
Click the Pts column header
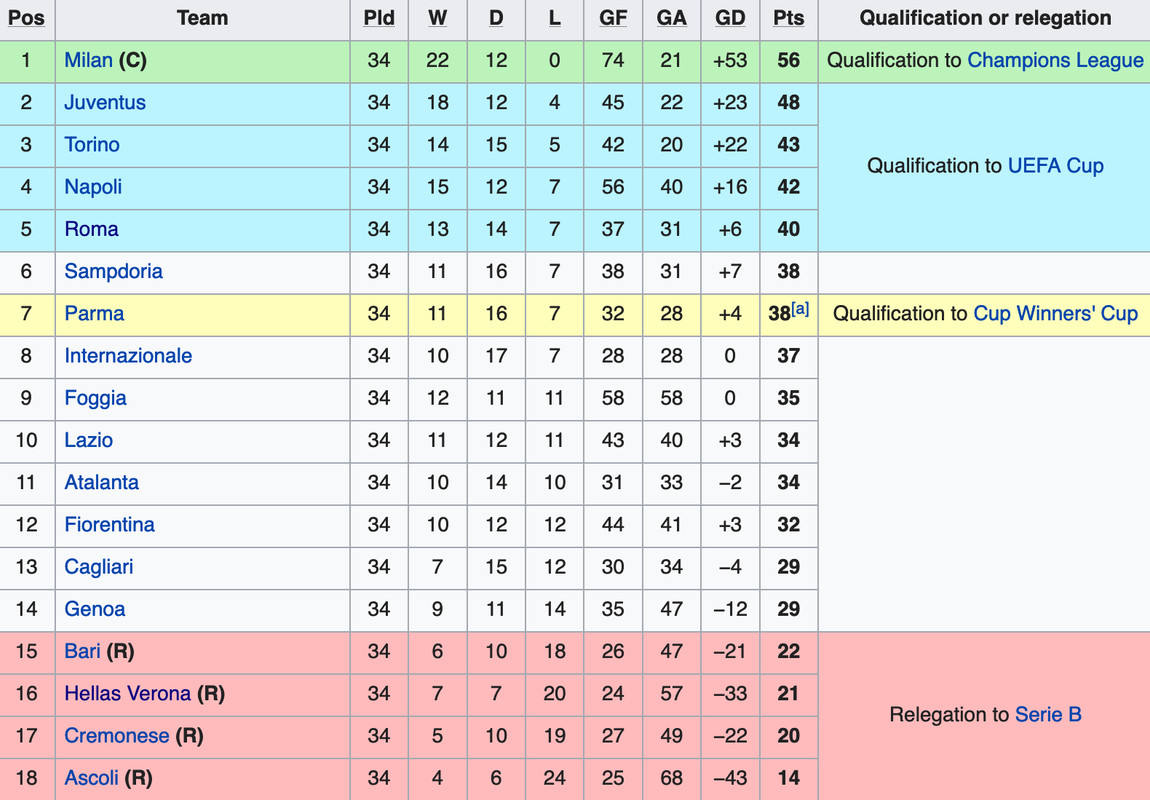coord(788,18)
